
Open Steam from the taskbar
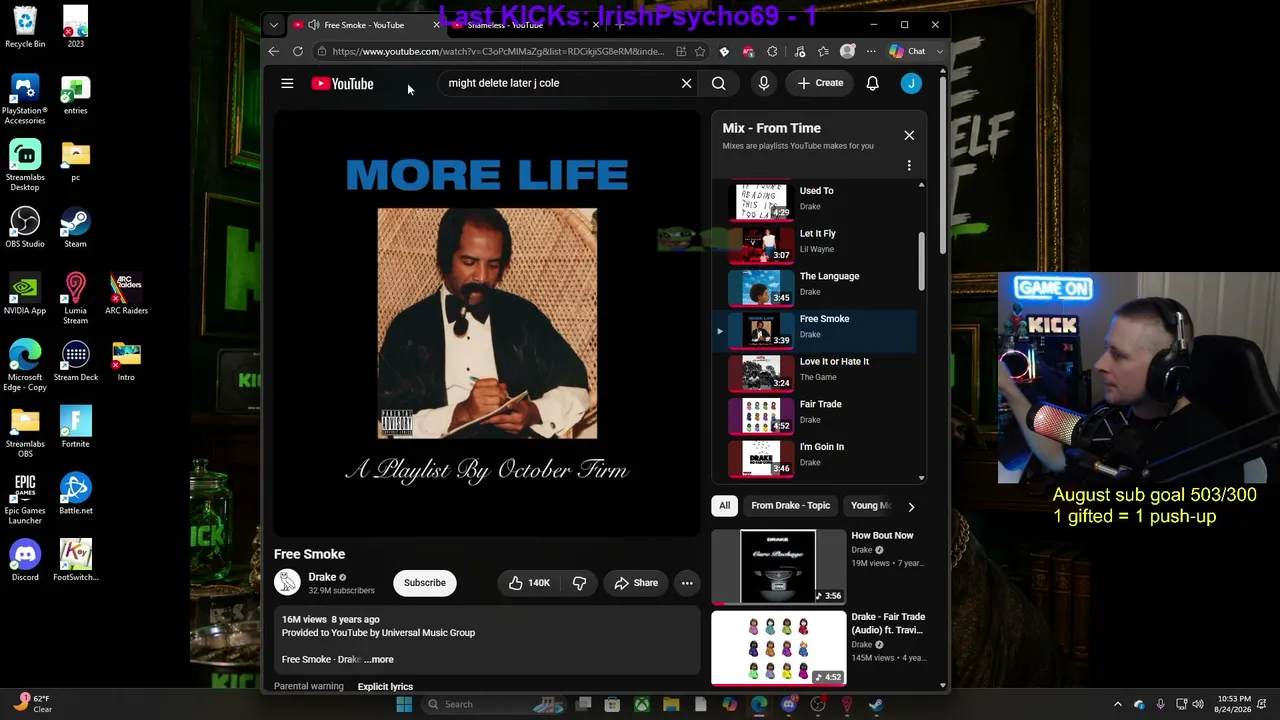876,704
